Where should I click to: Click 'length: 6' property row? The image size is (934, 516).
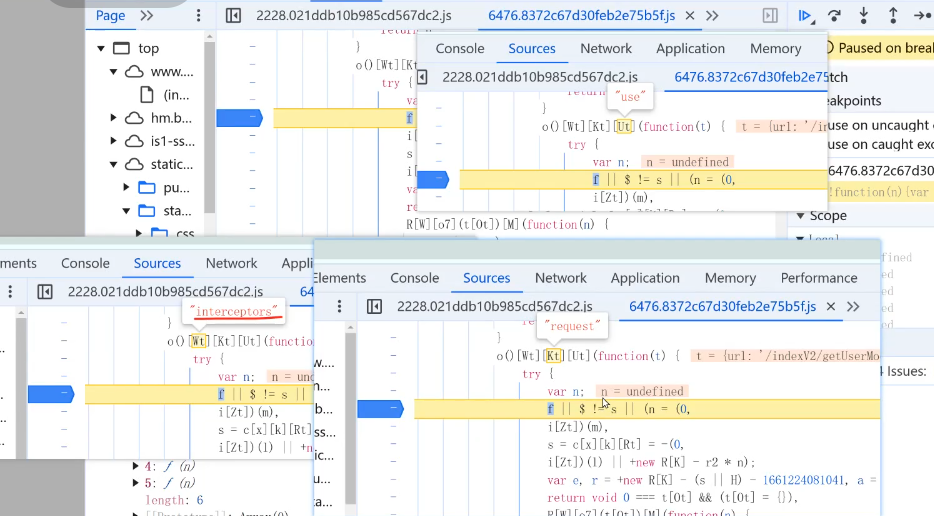coord(175,500)
